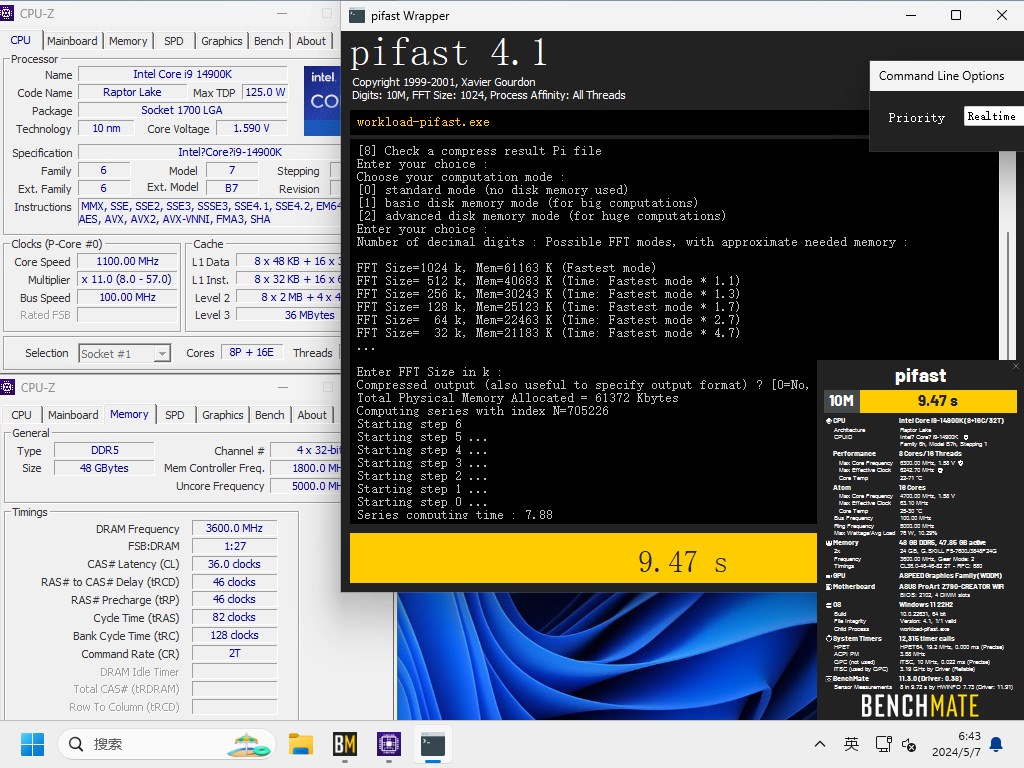Select Graphics tab in lower CPU-Z window
This screenshot has width=1024, height=768.
click(222, 415)
